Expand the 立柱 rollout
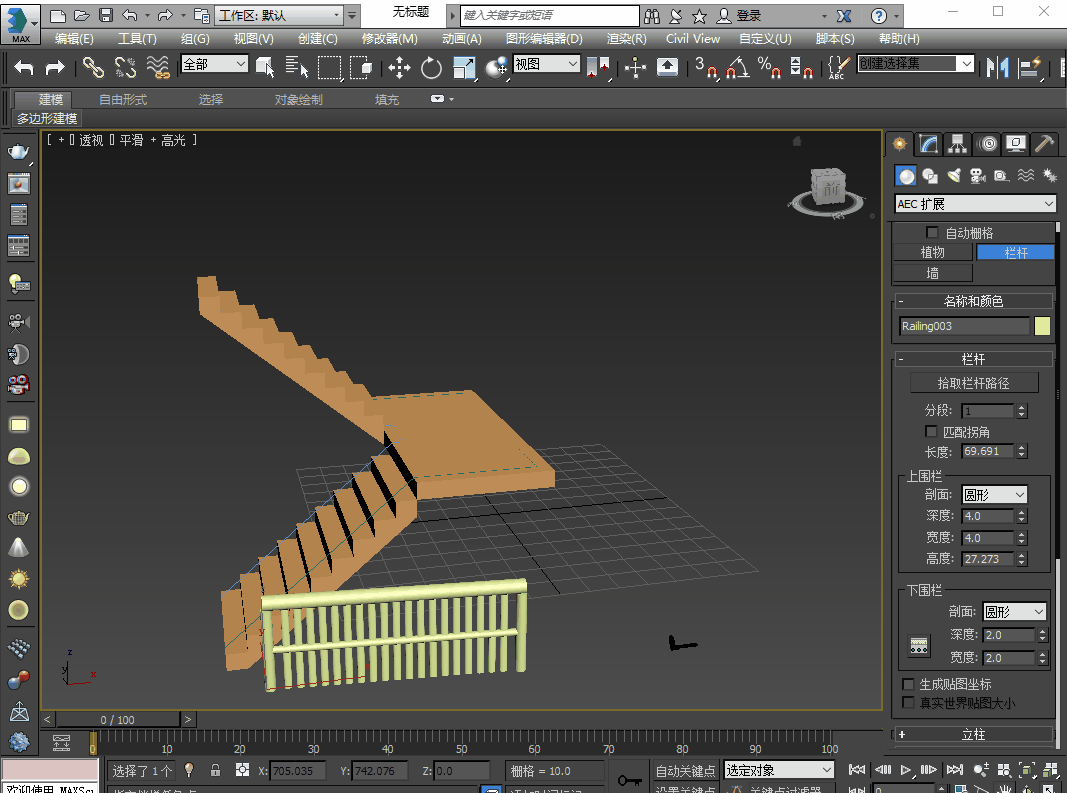Viewport: 1067px width, 793px height. 973,734
